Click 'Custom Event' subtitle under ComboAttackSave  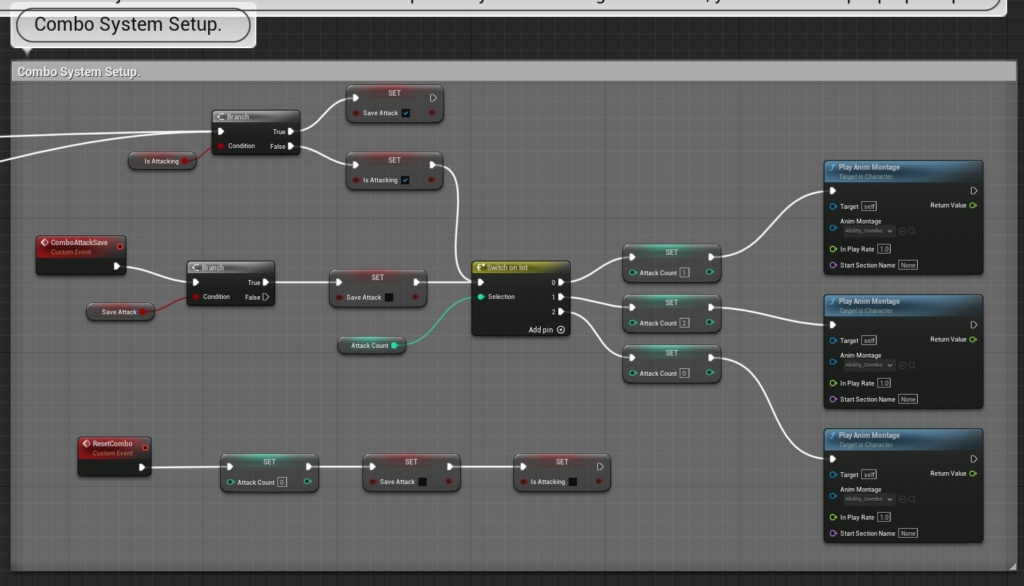(x=71, y=252)
